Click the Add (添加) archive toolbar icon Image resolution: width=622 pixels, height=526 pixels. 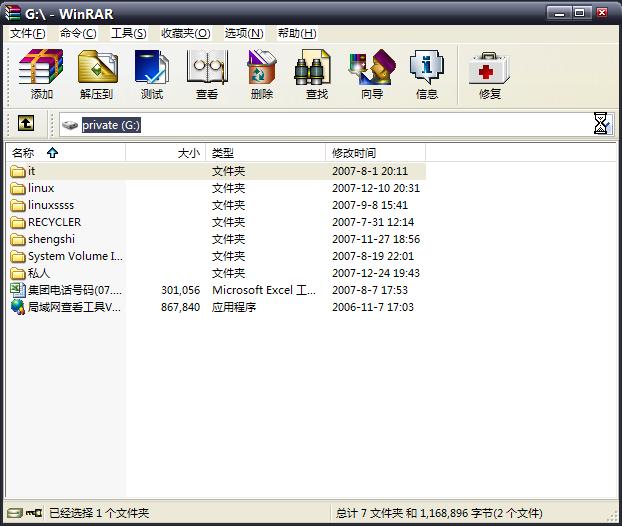point(41,66)
